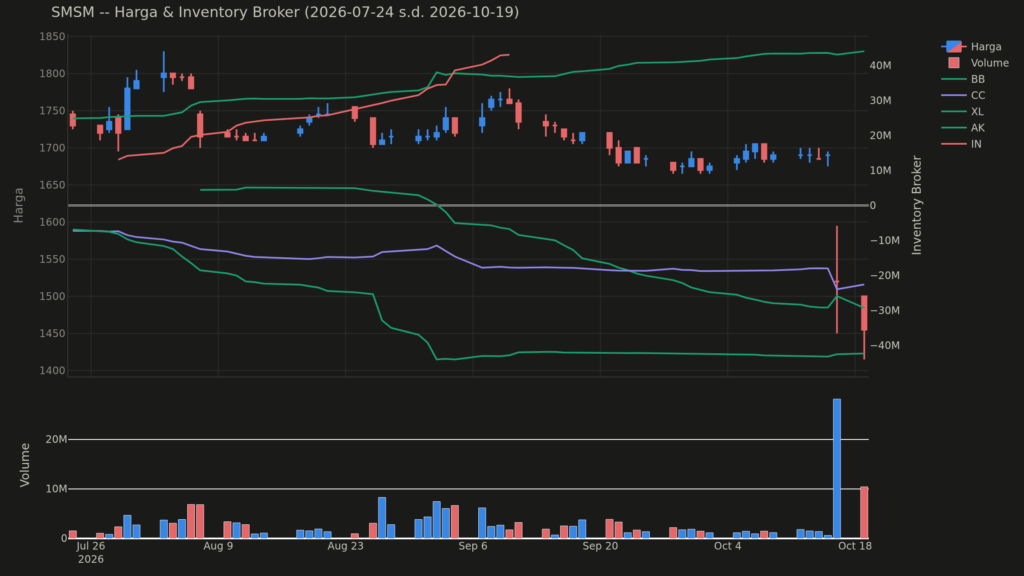Click the Volume y-axis title
Image resolution: width=1024 pixels, height=576 pixels.
[x=25, y=464]
